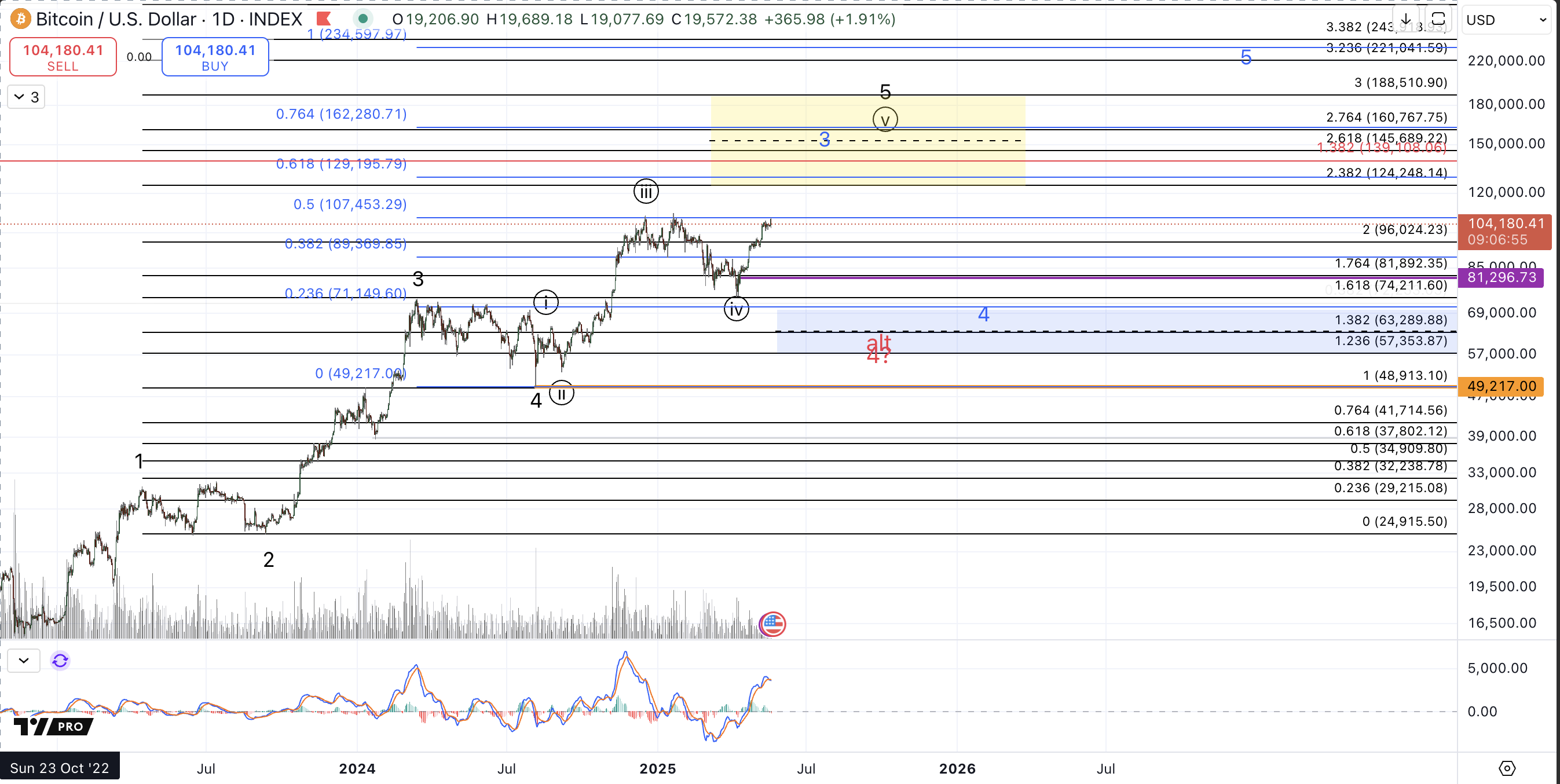Click the Bitcoin symbol logo icon
The height and width of the screenshot is (784, 1560).
point(21,19)
